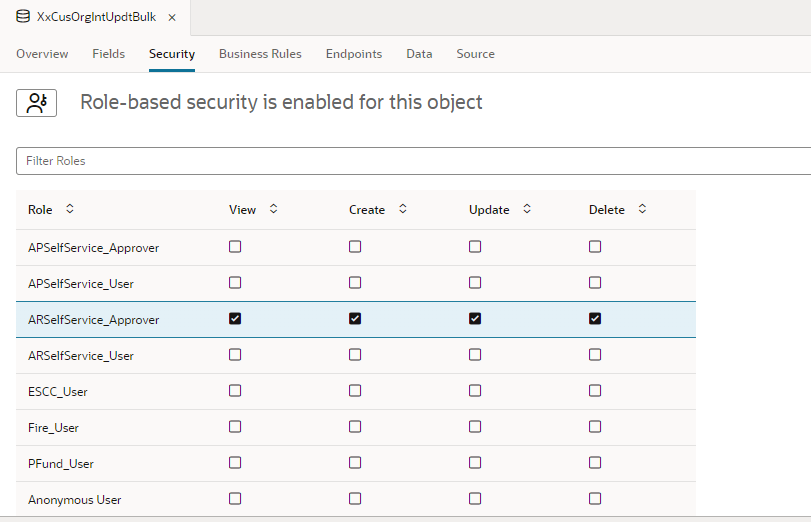Switch to the Business Rules tab
The width and height of the screenshot is (811, 522).
coord(260,54)
